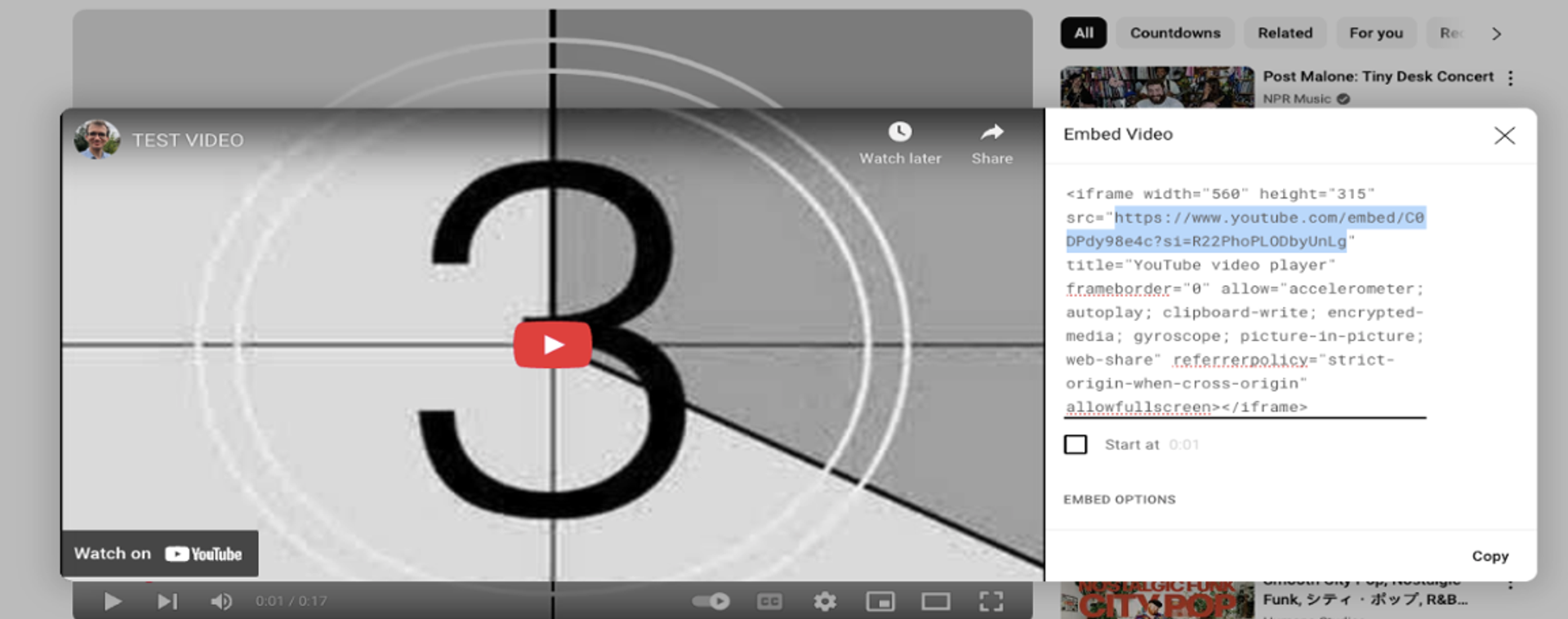Click the 0:01 / 0:17 time display
The height and width of the screenshot is (619, 1568).
[291, 602]
